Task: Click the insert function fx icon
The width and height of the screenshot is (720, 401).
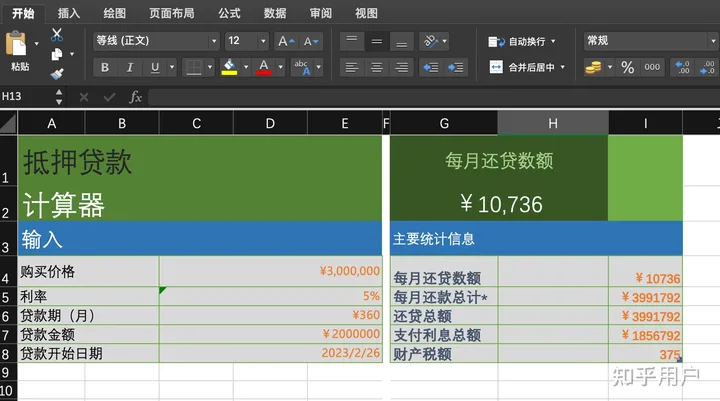Action: (x=135, y=97)
